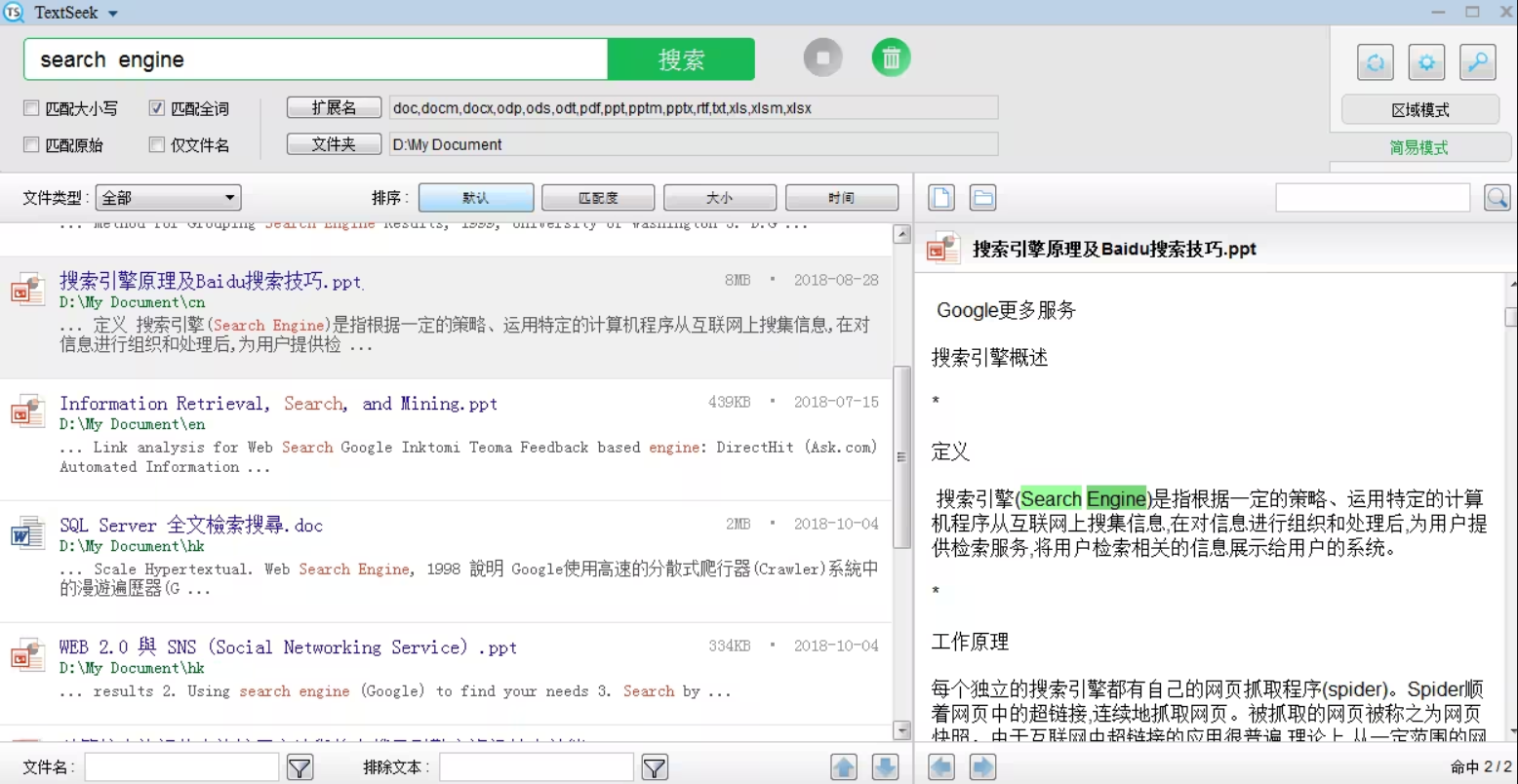1518x784 pixels.
Task: Click the refresh index icon top right
Action: coord(1376,61)
